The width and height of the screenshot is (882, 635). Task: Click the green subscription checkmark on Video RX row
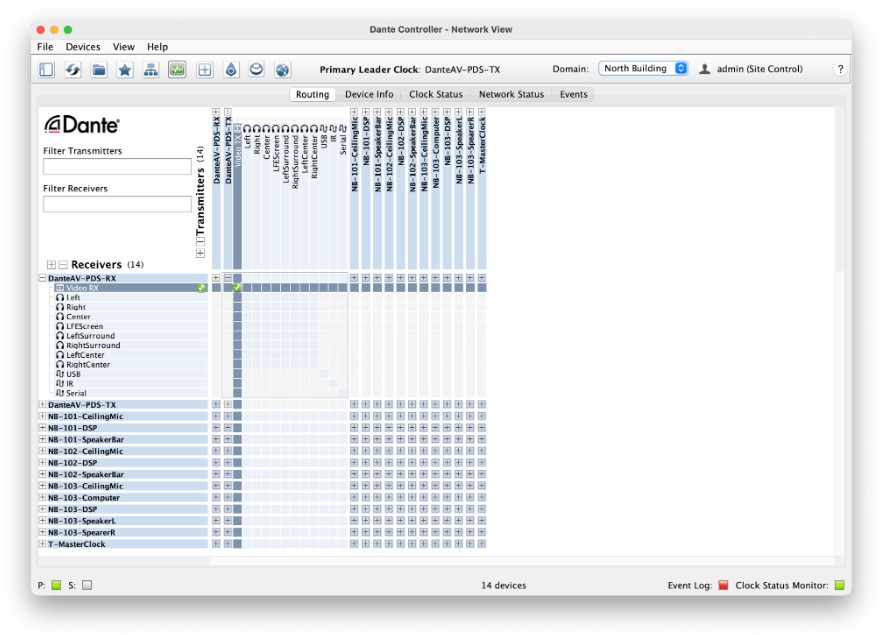(x=201, y=288)
